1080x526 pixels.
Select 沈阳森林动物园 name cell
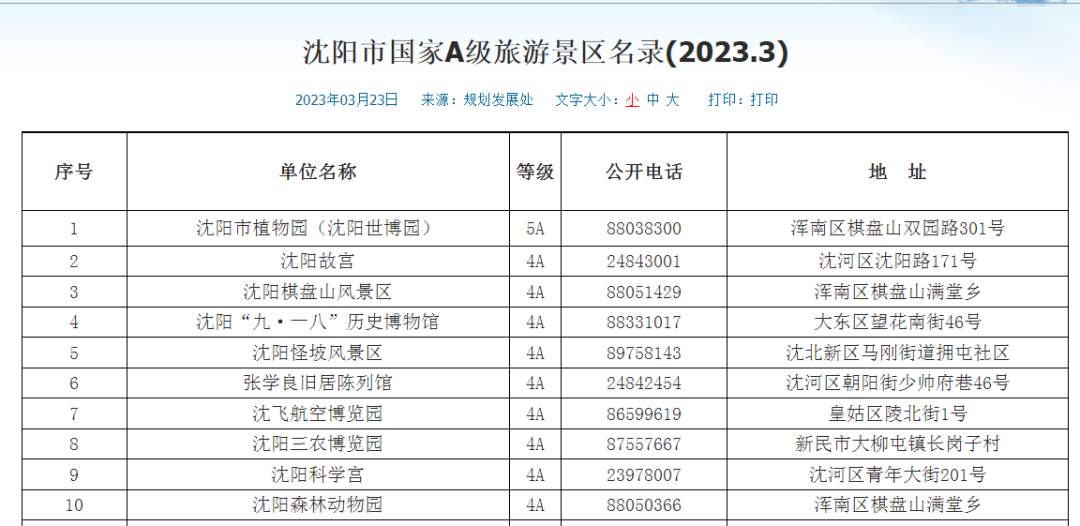point(318,505)
